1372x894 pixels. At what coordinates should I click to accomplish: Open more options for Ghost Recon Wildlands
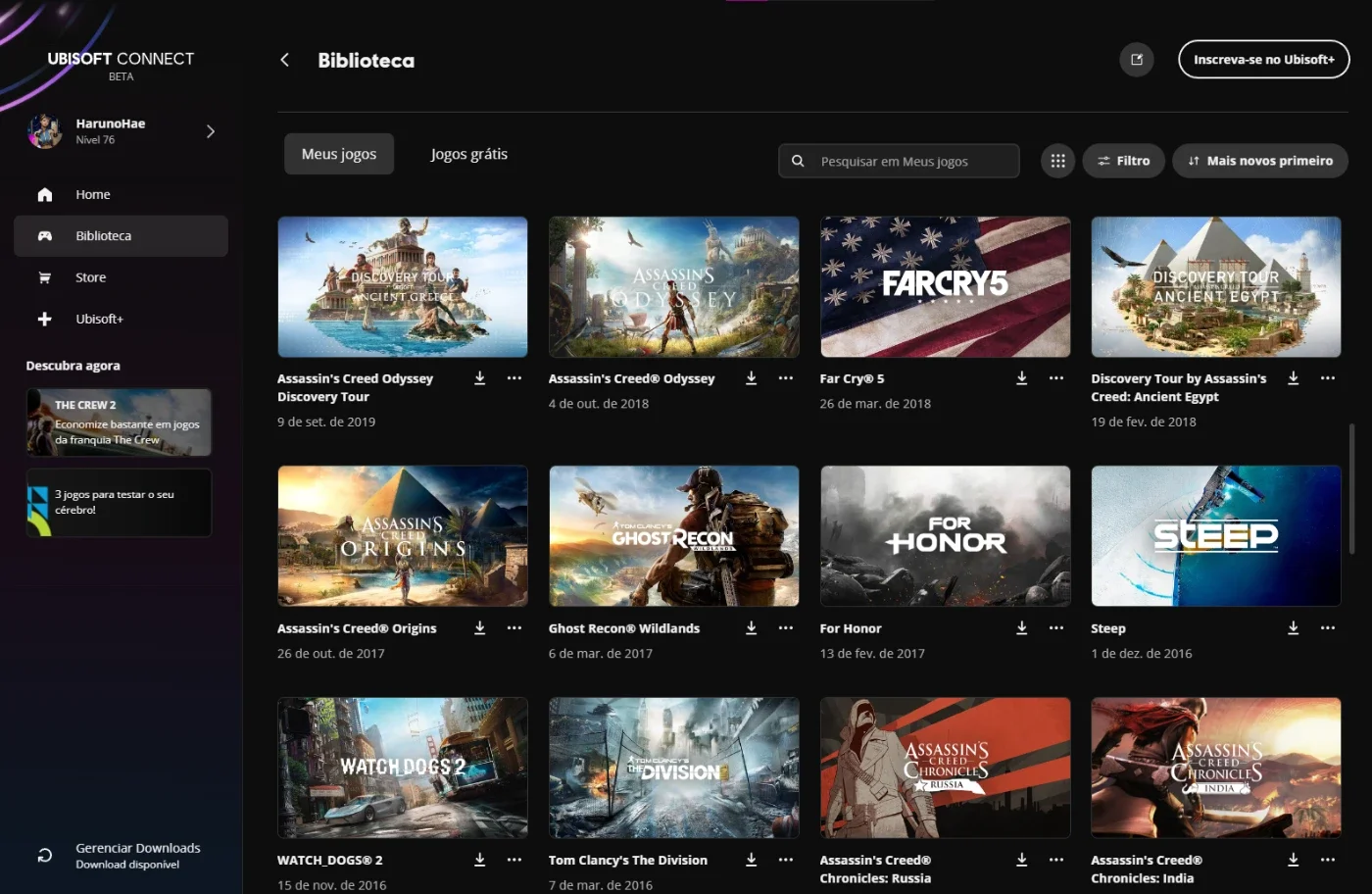pos(786,628)
